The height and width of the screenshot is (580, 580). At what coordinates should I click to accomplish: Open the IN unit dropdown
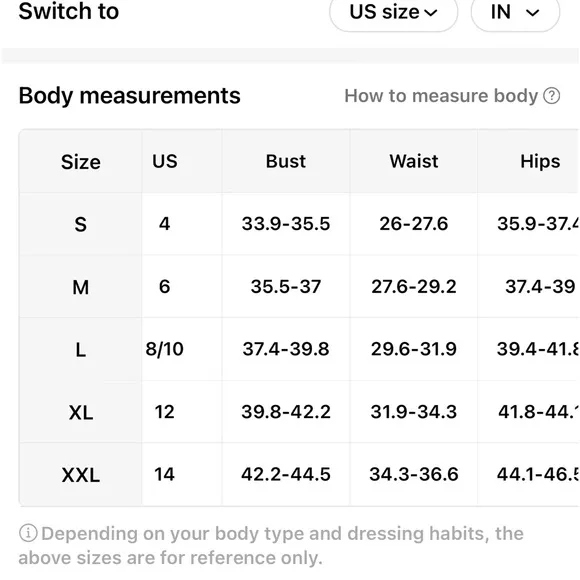tap(515, 13)
